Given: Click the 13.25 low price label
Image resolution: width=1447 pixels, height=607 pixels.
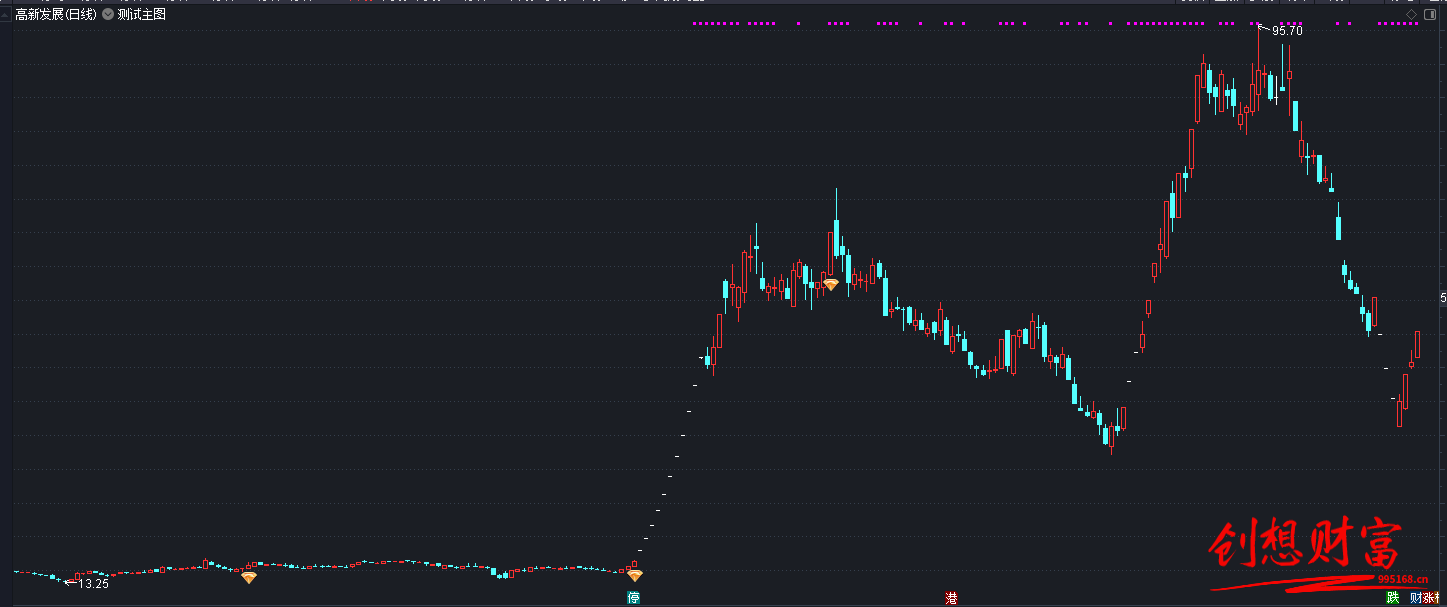Looking at the screenshot, I should tap(93, 583).
